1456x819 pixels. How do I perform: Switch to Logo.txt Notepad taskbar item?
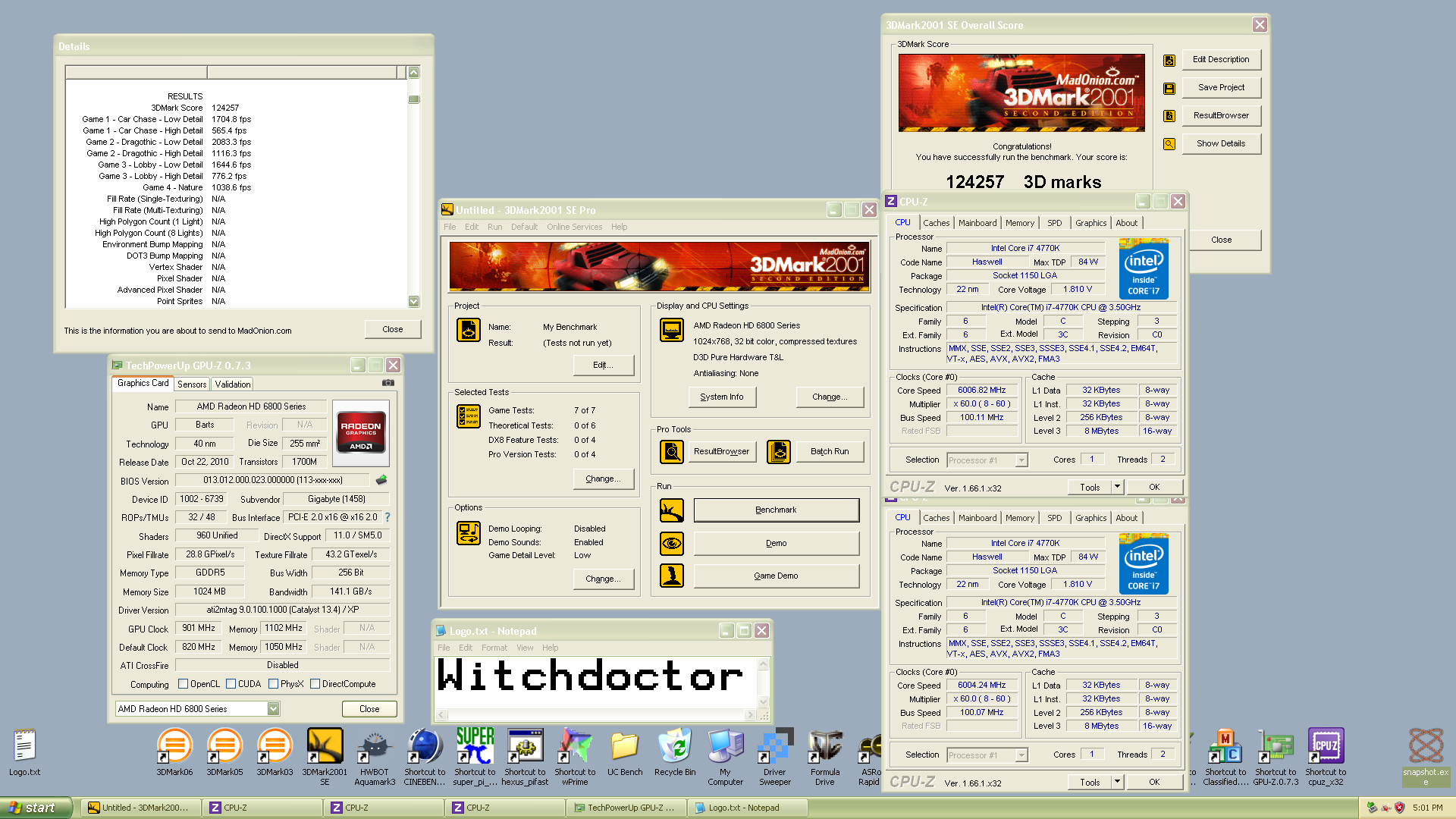(747, 808)
